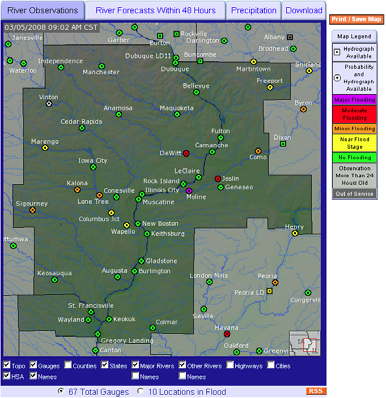Click the Map Legend button
Image resolution: width=386 pixels, height=398 pixels.
[354, 36]
